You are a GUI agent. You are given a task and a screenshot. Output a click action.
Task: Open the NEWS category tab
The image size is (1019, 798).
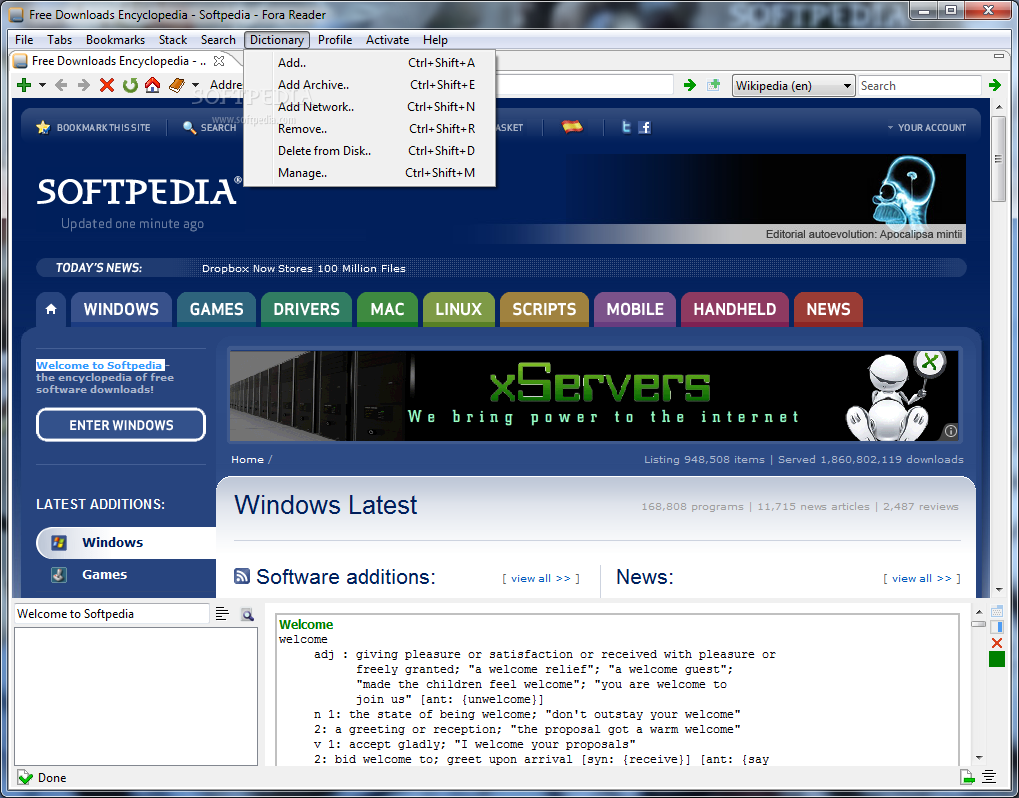pyautogui.click(x=828, y=309)
